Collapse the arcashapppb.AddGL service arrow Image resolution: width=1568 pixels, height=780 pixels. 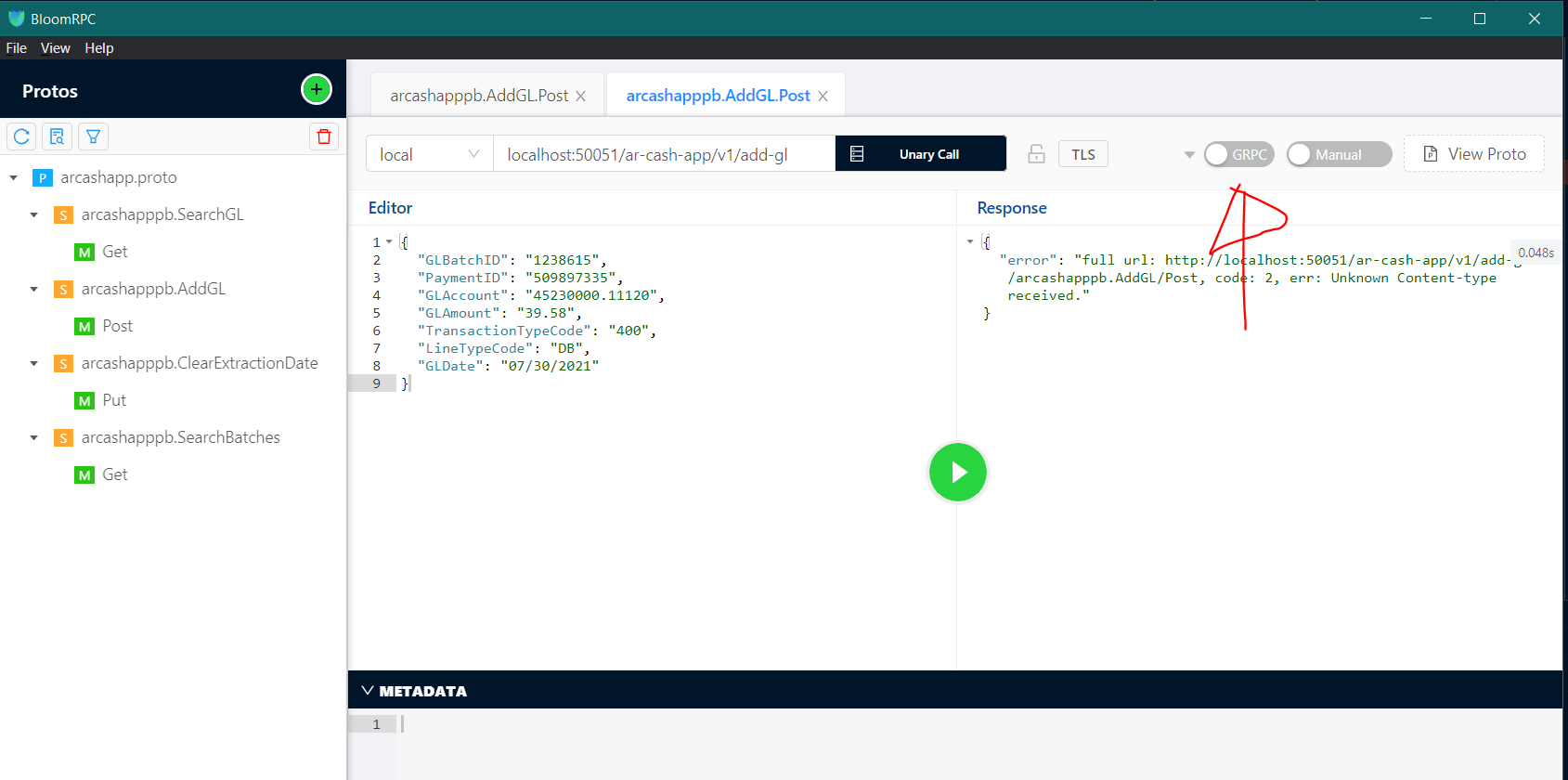(x=33, y=289)
